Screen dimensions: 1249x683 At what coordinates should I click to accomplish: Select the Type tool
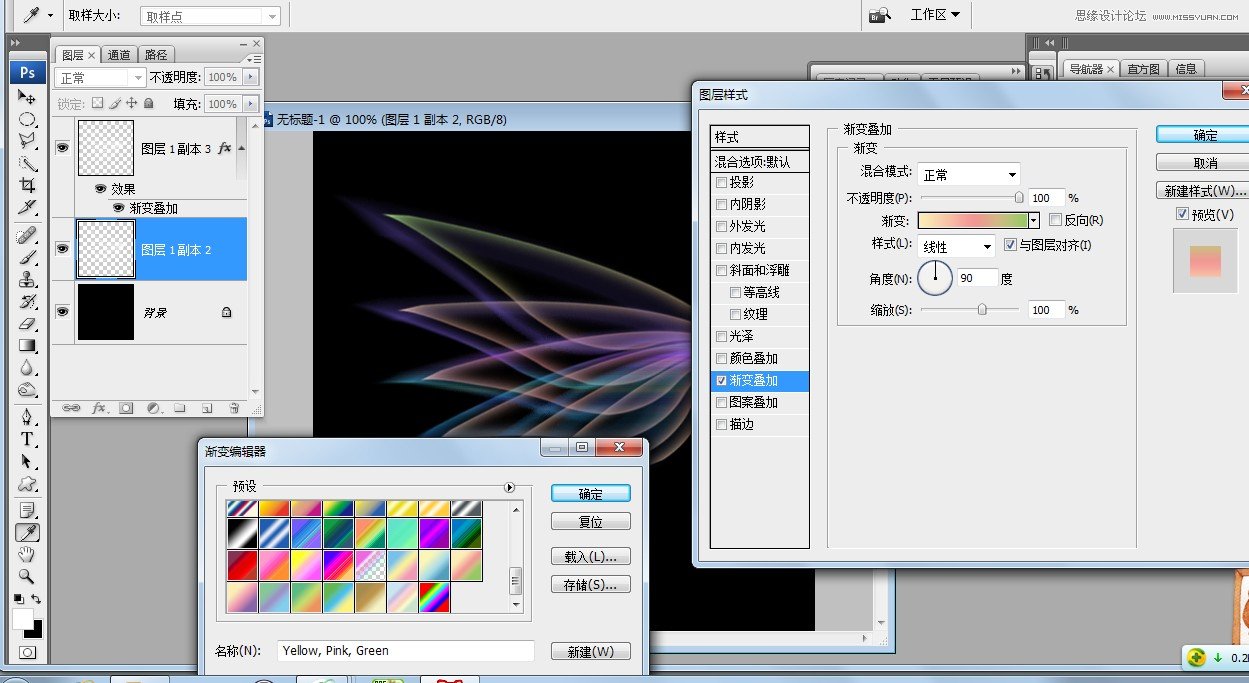[28, 440]
